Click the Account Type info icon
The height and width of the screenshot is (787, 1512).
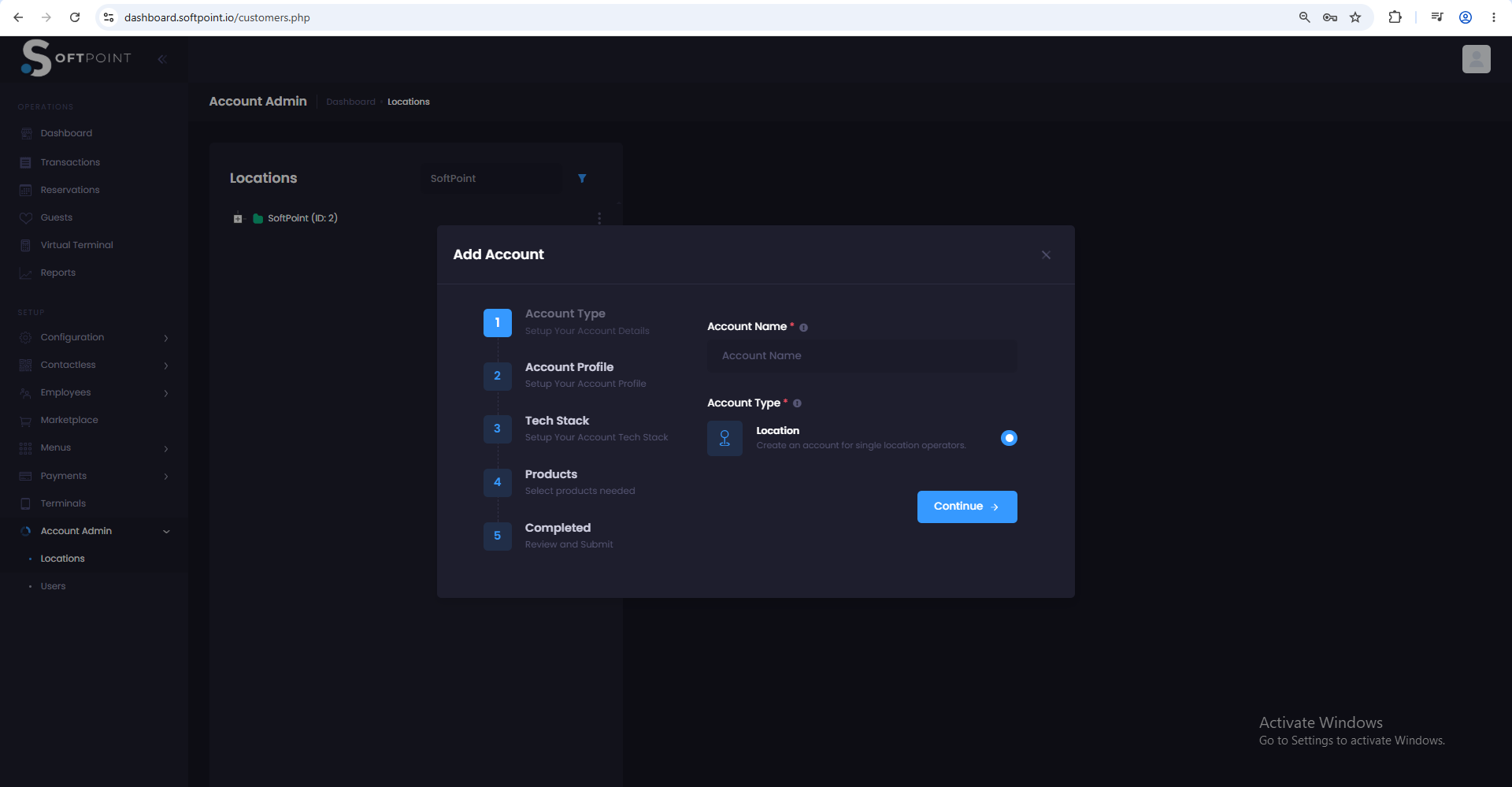click(x=797, y=403)
